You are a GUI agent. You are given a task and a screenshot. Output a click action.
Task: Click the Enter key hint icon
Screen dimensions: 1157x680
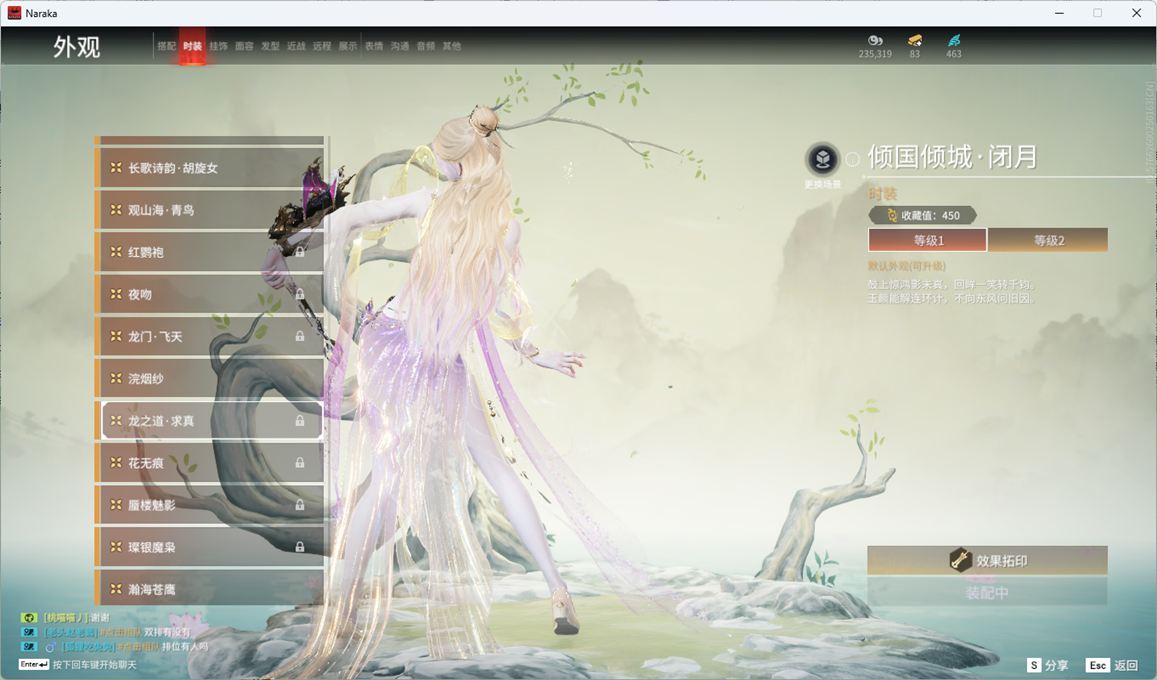pyautogui.click(x=34, y=665)
